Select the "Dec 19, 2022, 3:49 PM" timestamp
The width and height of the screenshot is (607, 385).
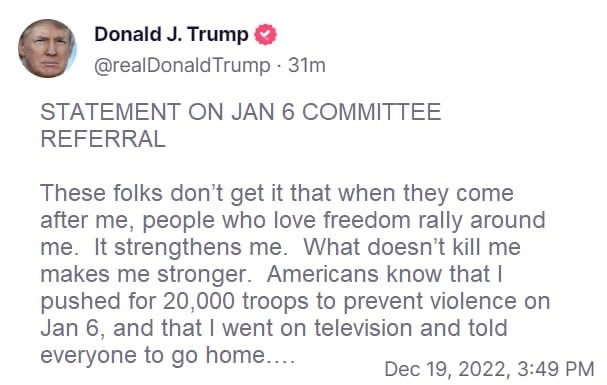point(489,369)
